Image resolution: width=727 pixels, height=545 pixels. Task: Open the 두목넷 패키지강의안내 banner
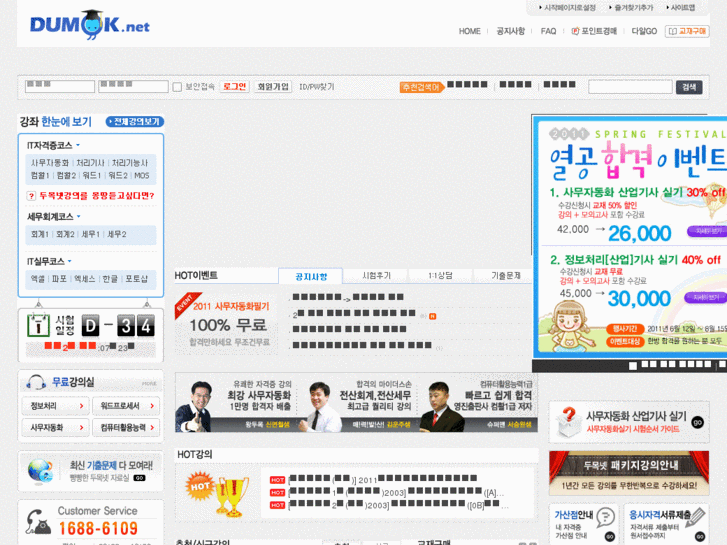(x=629, y=473)
